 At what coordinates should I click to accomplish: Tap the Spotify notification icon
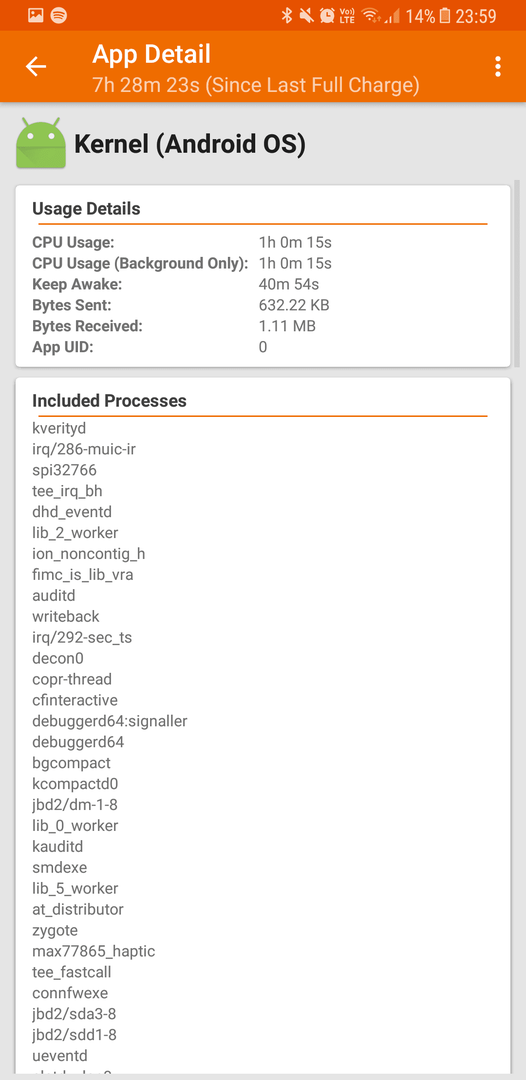(59, 15)
